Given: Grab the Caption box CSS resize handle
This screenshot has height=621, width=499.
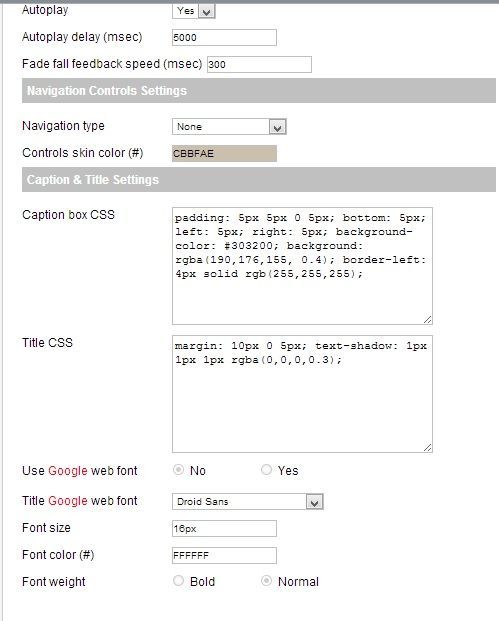Looking at the screenshot, I should tap(427, 320).
